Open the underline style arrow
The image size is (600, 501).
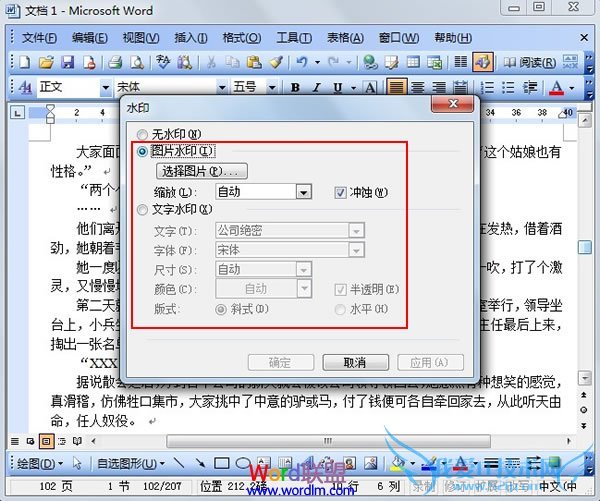(353, 88)
